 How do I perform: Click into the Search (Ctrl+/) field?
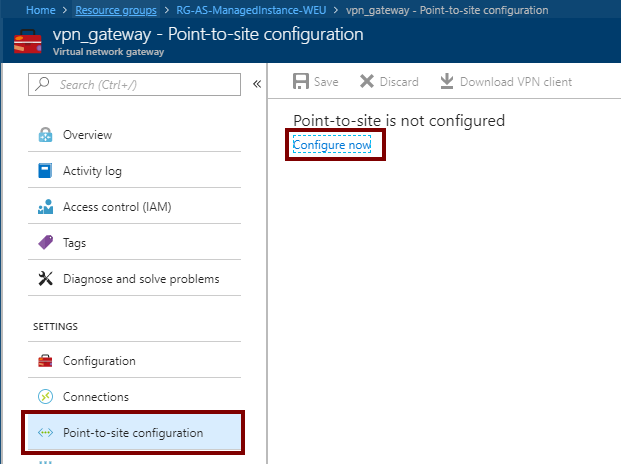tap(134, 84)
